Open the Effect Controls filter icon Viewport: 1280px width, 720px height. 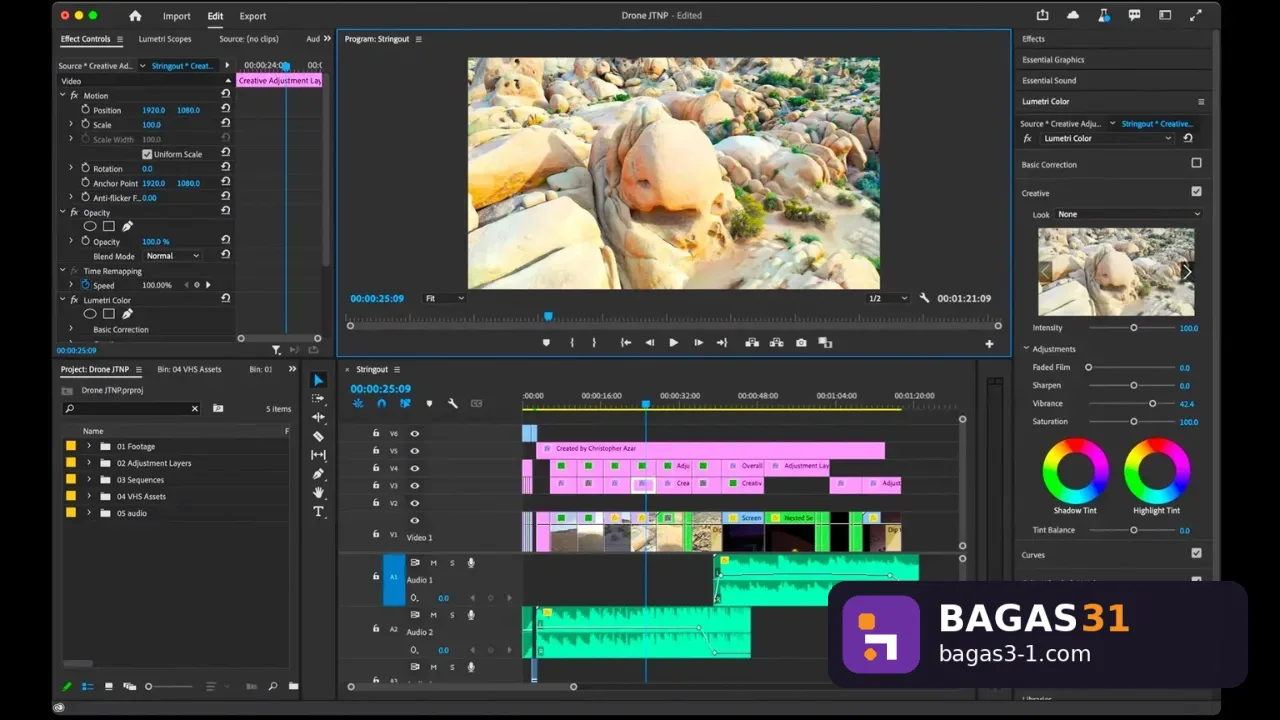(x=276, y=350)
